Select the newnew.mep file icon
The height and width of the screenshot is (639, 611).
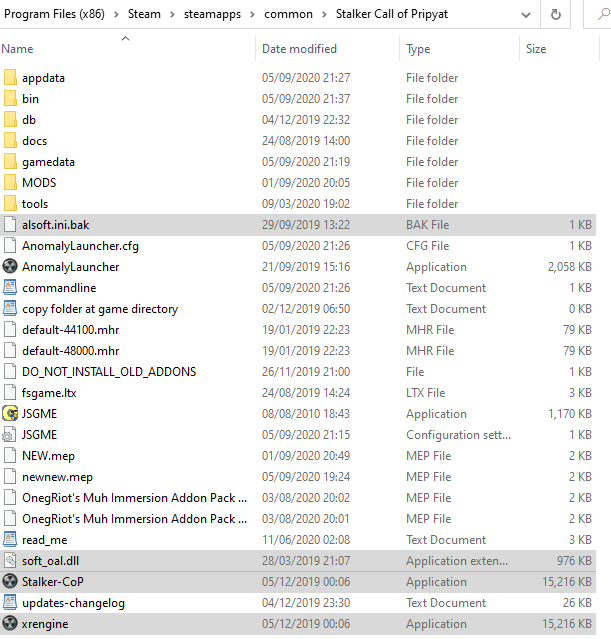[10, 477]
